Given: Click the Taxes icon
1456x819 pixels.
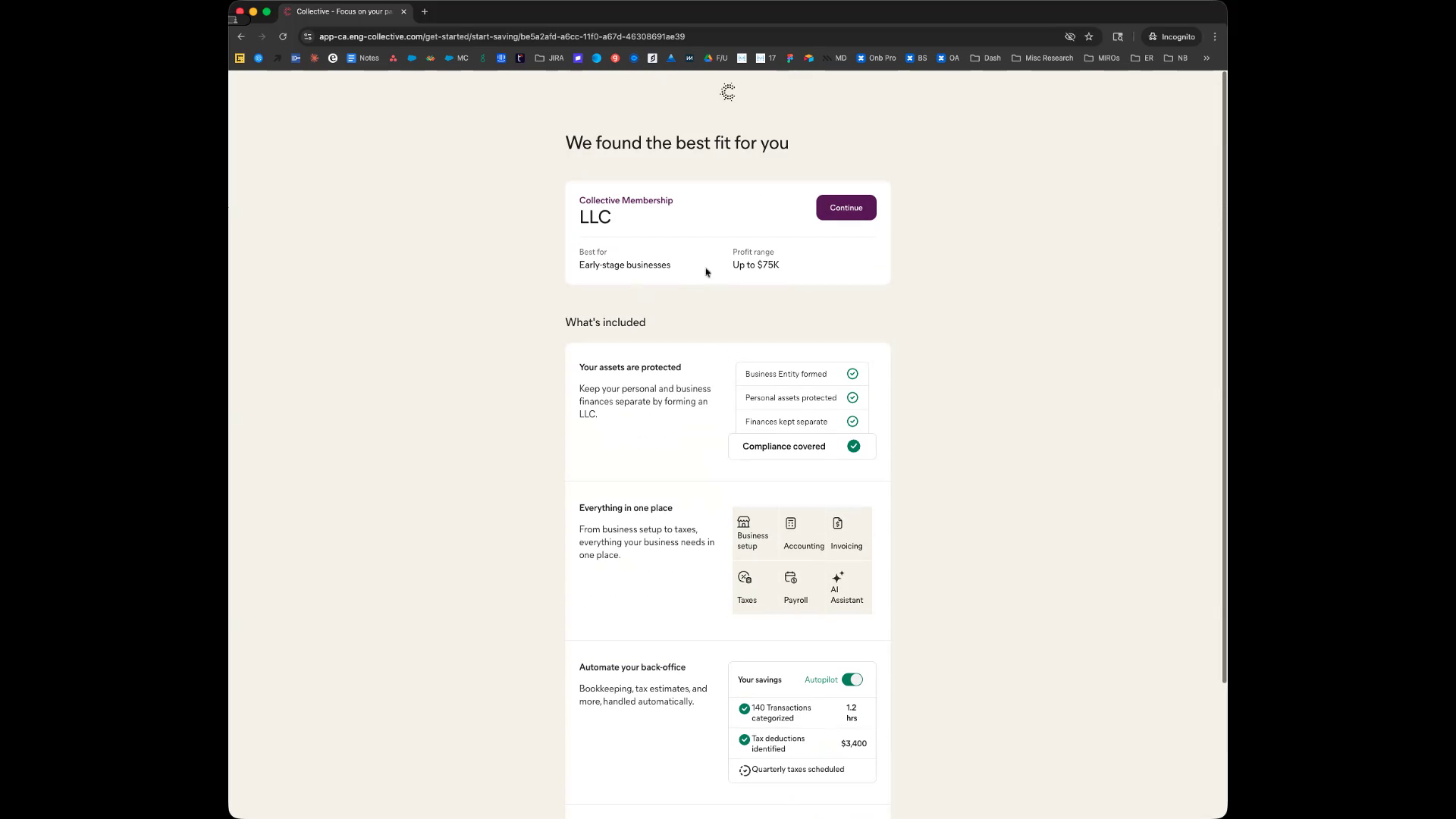Looking at the screenshot, I should click(x=745, y=578).
